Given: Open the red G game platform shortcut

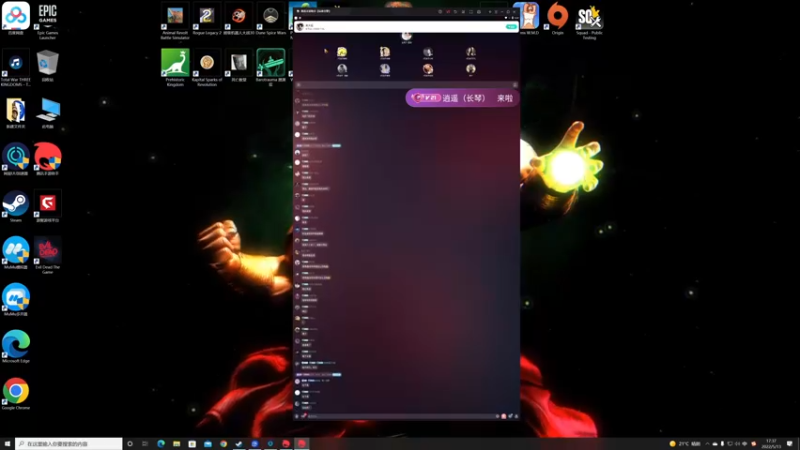Looking at the screenshot, I should (47, 206).
